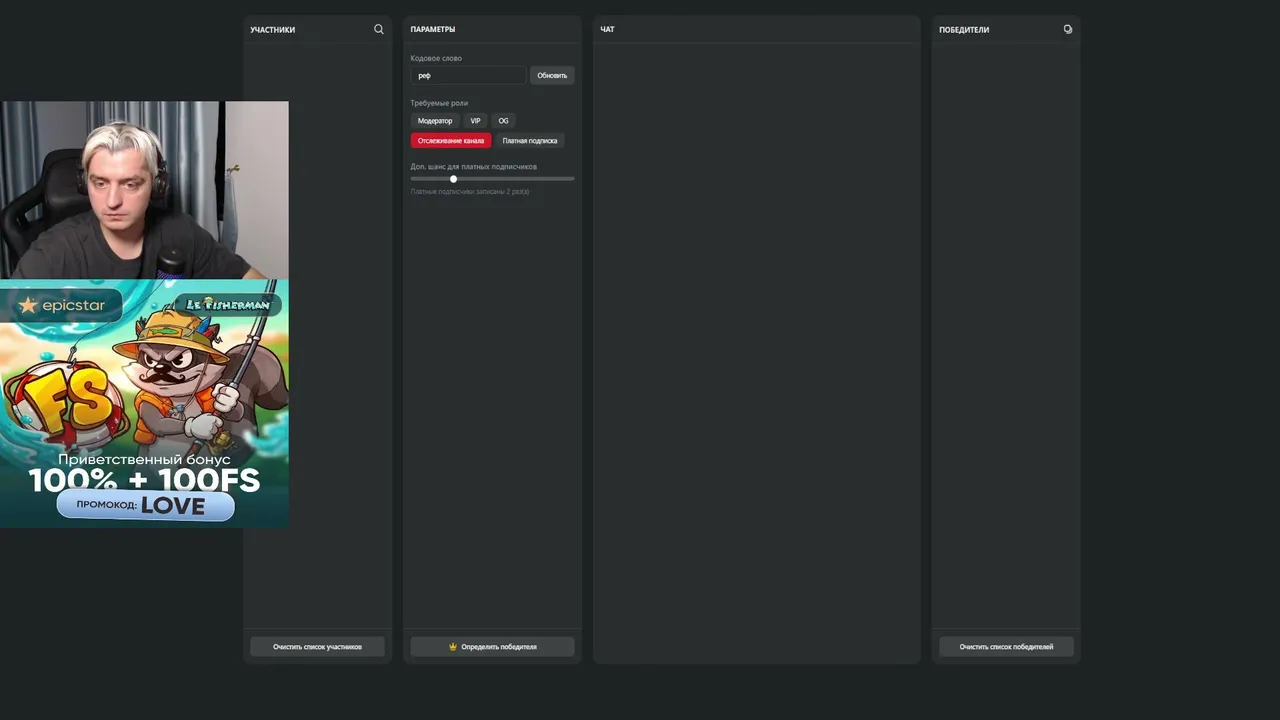Open the participants search icon
Viewport: 1280px width, 720px height.
379,29
